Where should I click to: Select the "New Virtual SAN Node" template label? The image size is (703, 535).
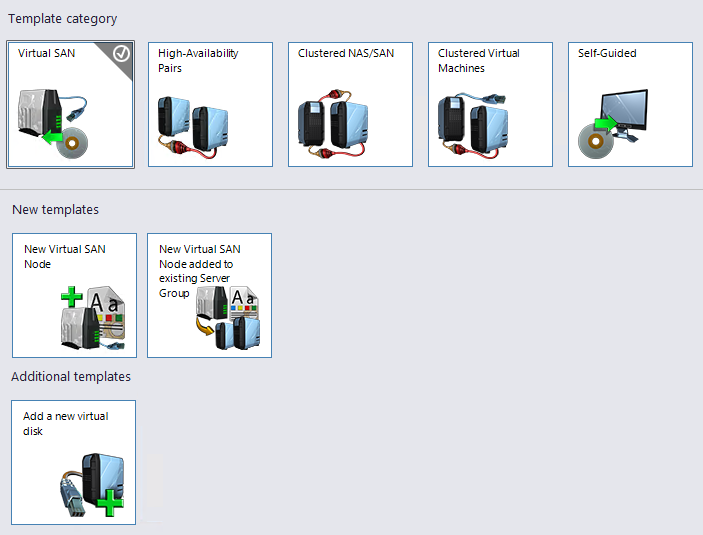65,256
